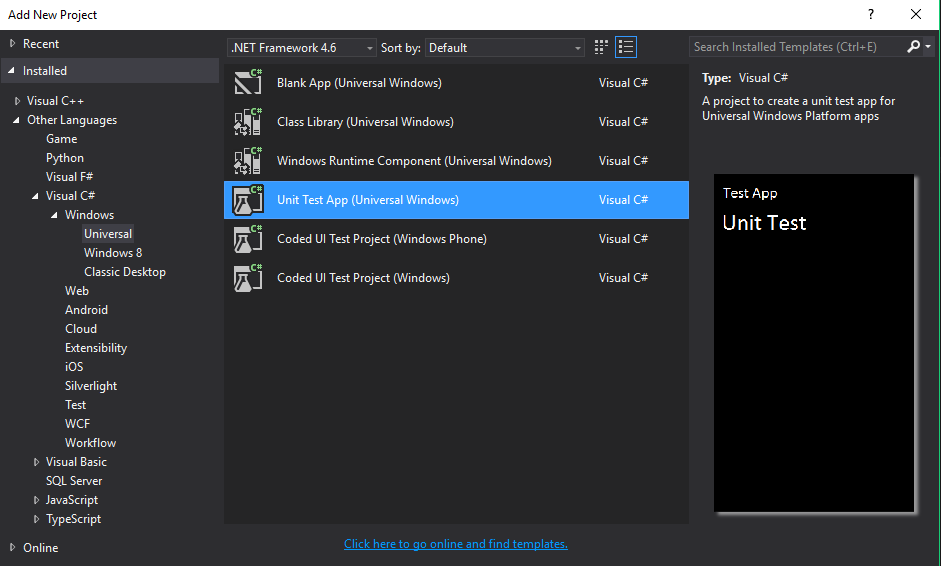The width and height of the screenshot is (941, 566).
Task: Click the Coded UI Test Windows Phone icon
Action: [247, 239]
